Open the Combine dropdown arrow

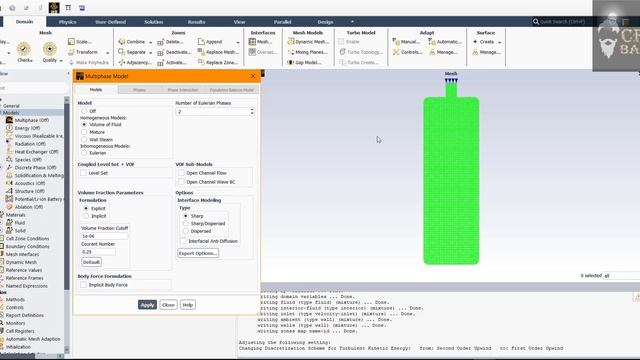pos(151,42)
